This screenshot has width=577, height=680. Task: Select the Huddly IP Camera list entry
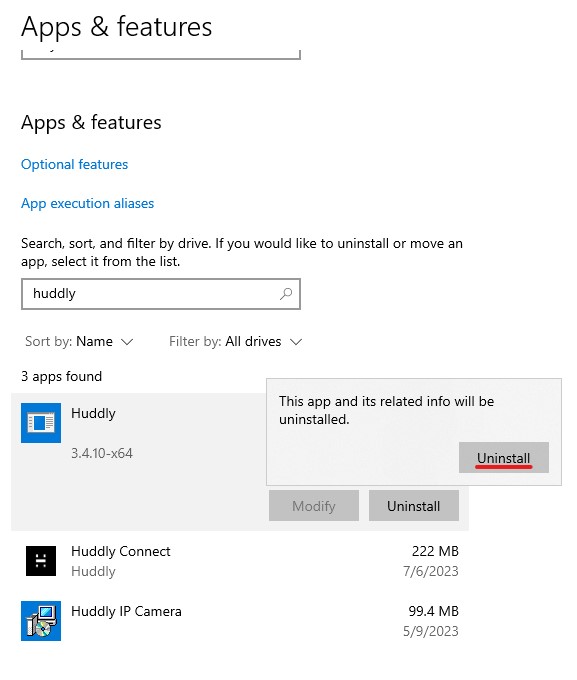point(240,621)
